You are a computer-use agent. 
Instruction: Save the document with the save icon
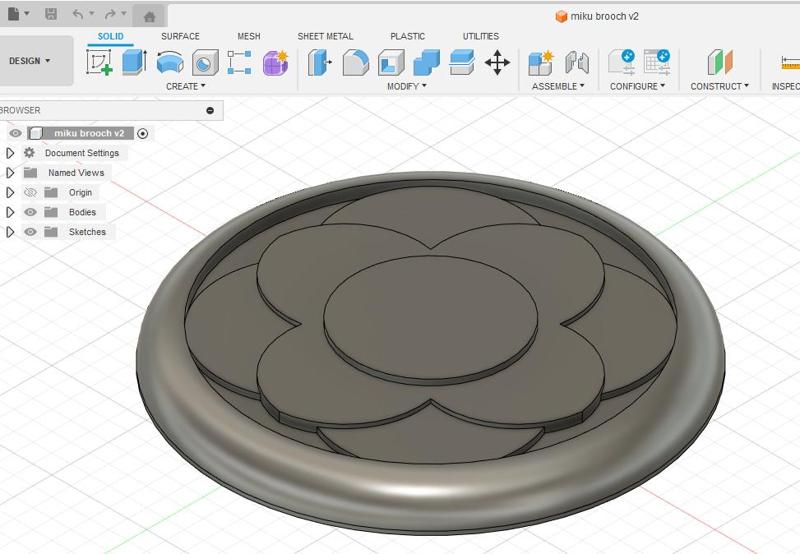(51, 14)
